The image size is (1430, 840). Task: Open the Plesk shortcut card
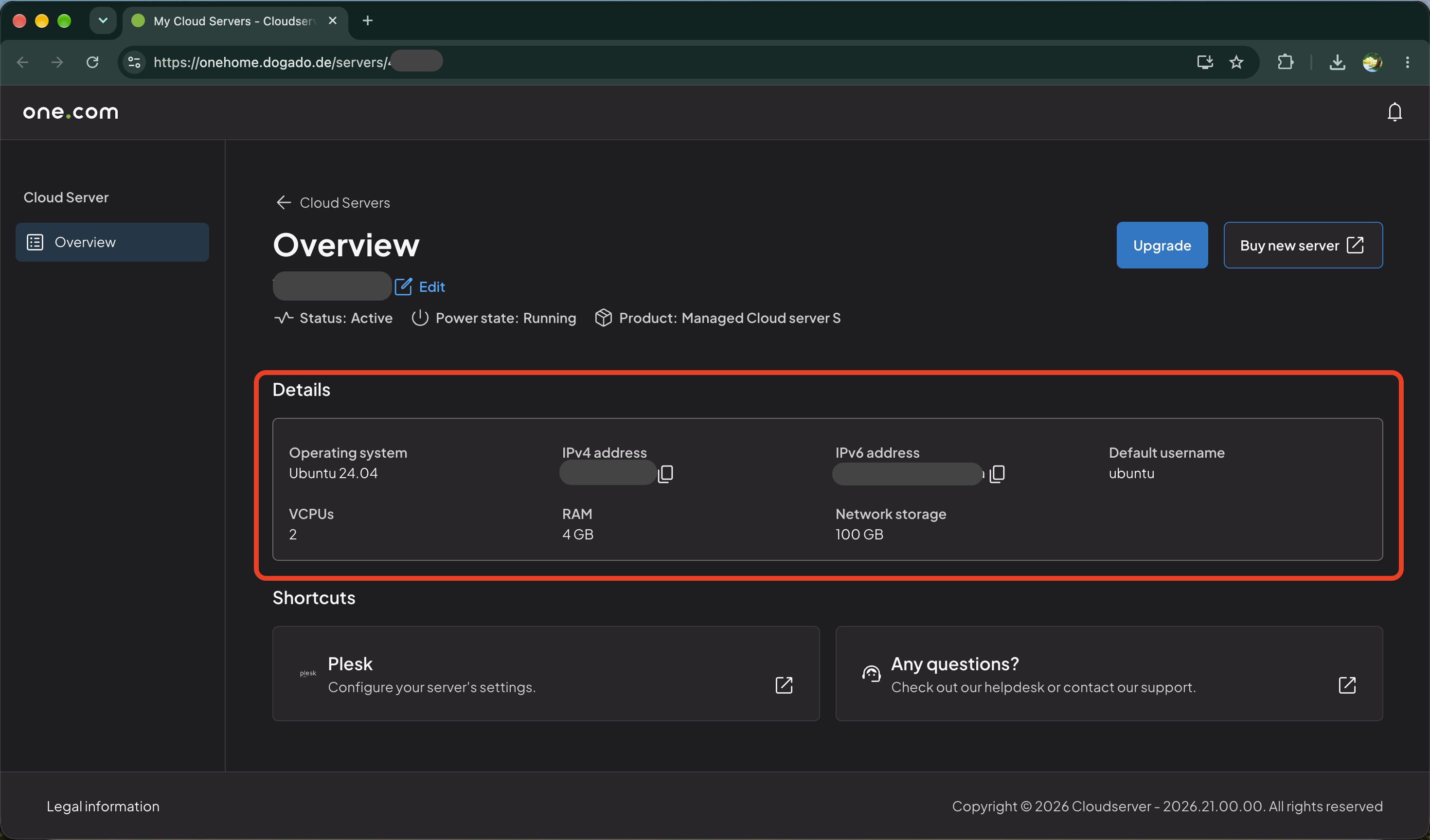545,673
